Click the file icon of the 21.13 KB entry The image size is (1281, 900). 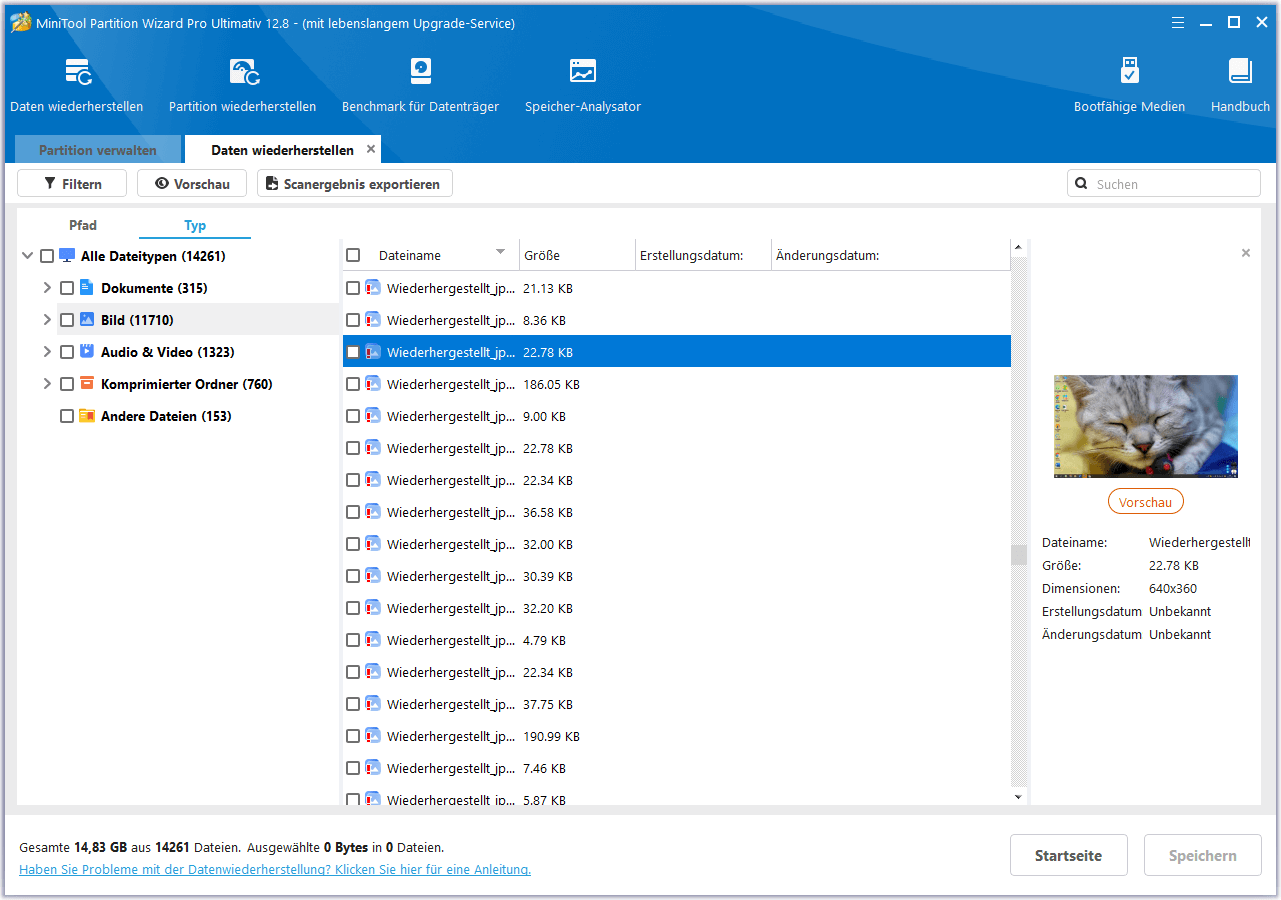point(372,288)
